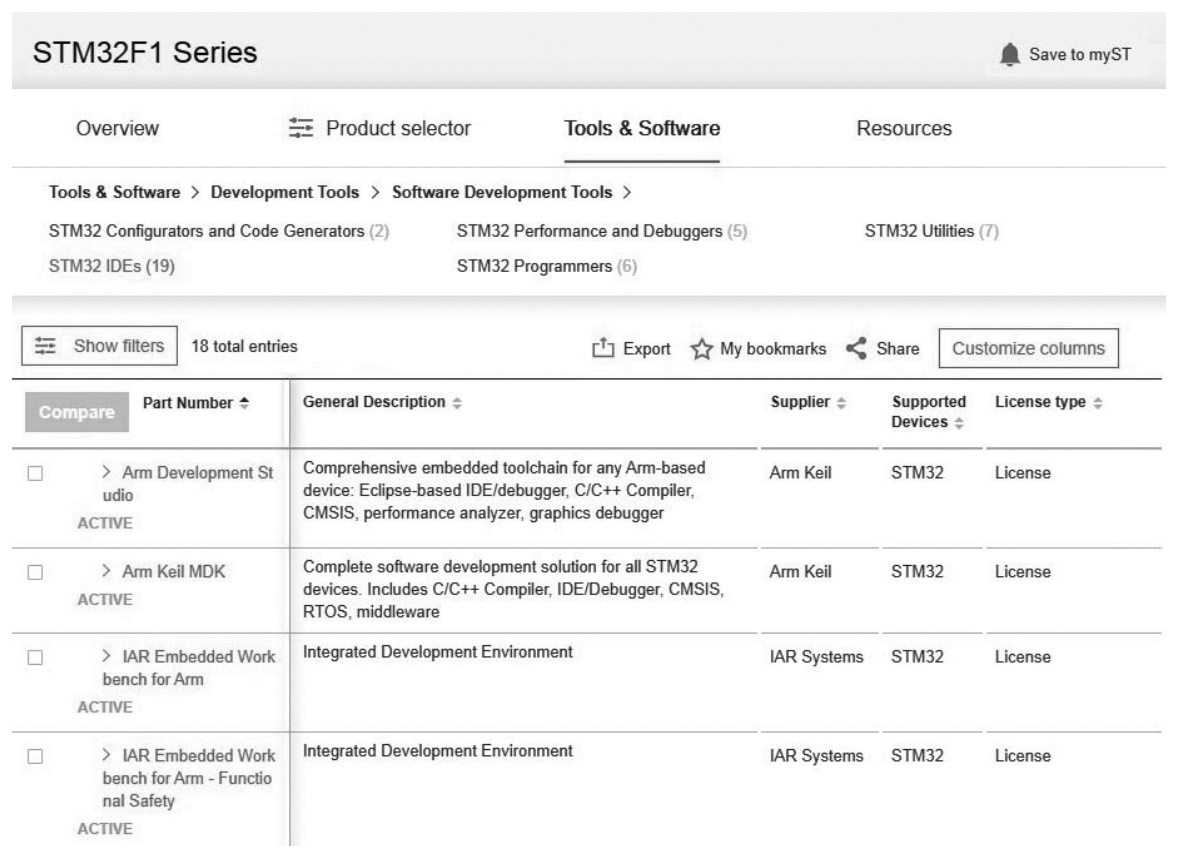The height and width of the screenshot is (857, 1178).
Task: Expand the Arm Keil MDK row
Action: point(106,572)
